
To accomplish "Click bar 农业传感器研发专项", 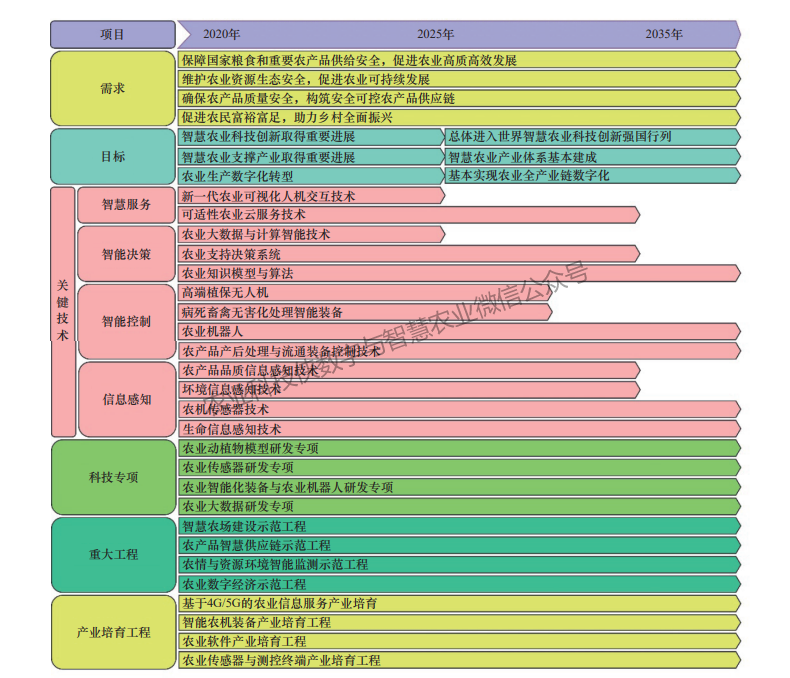I will click(x=459, y=467).
